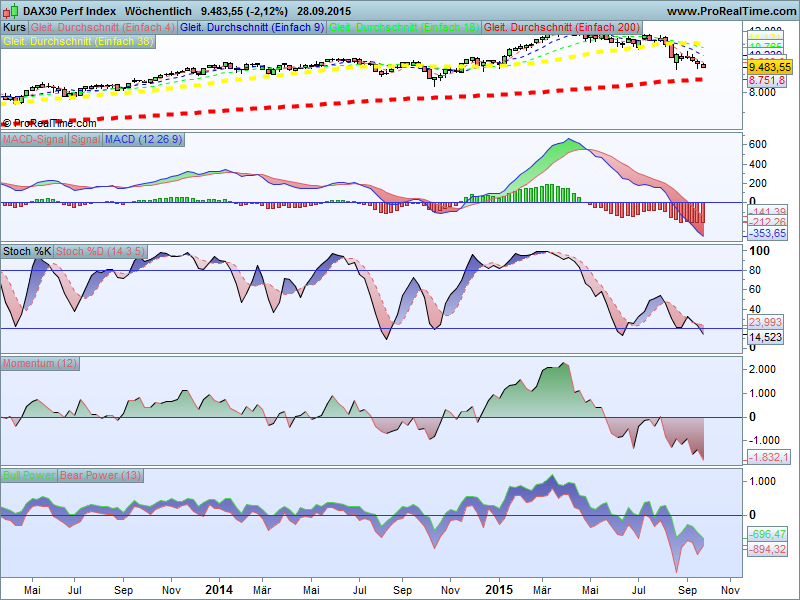
Task: Click the 100 level on stochastic axis
Action: point(759,251)
